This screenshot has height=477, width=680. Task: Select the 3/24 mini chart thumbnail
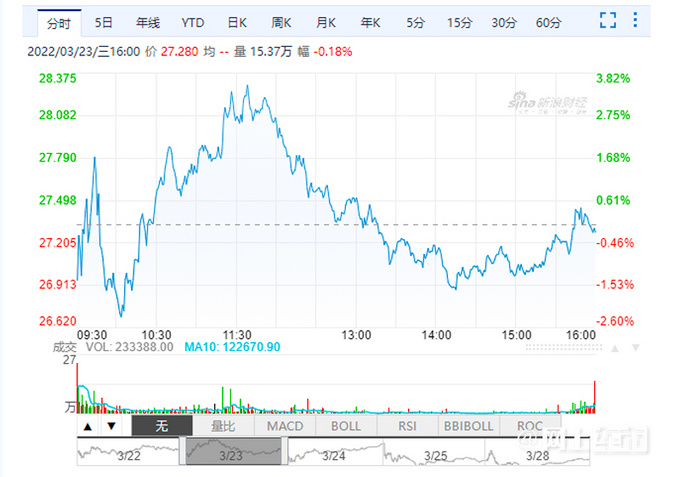point(335,453)
